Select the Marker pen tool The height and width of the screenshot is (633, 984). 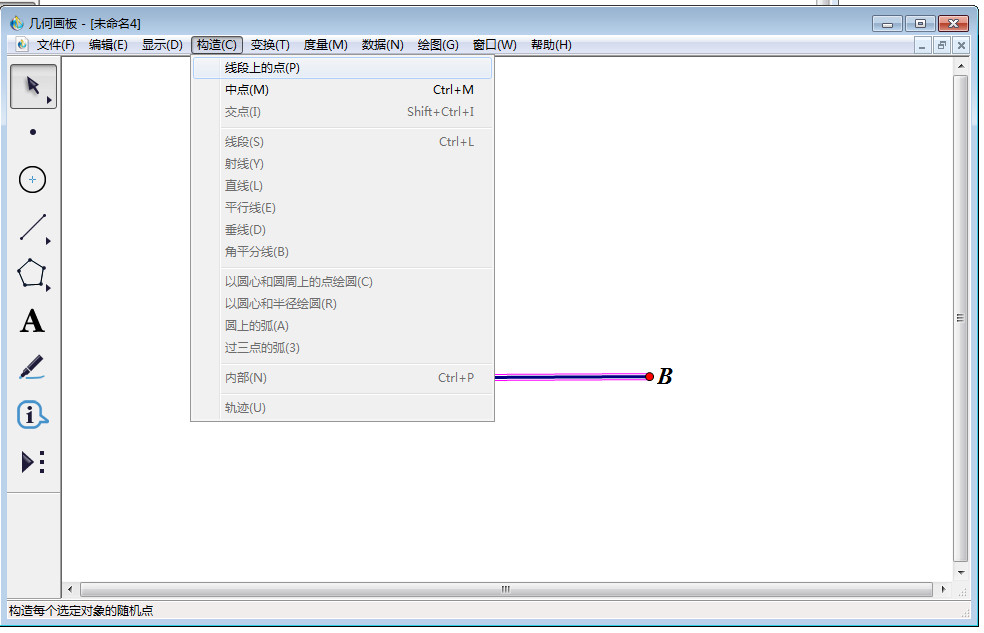pos(31,368)
